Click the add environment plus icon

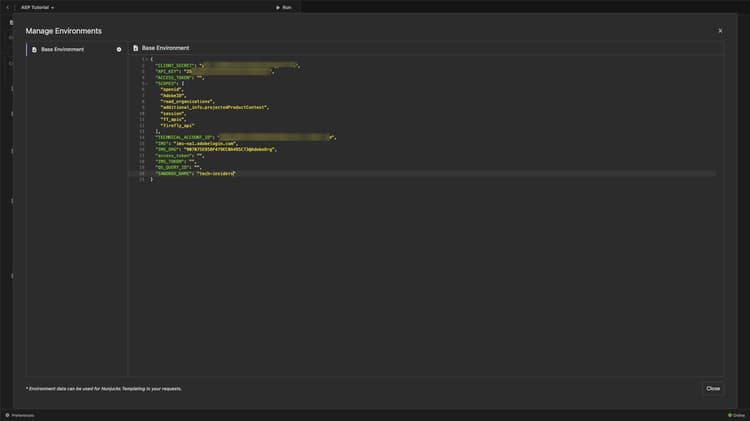(x=119, y=49)
